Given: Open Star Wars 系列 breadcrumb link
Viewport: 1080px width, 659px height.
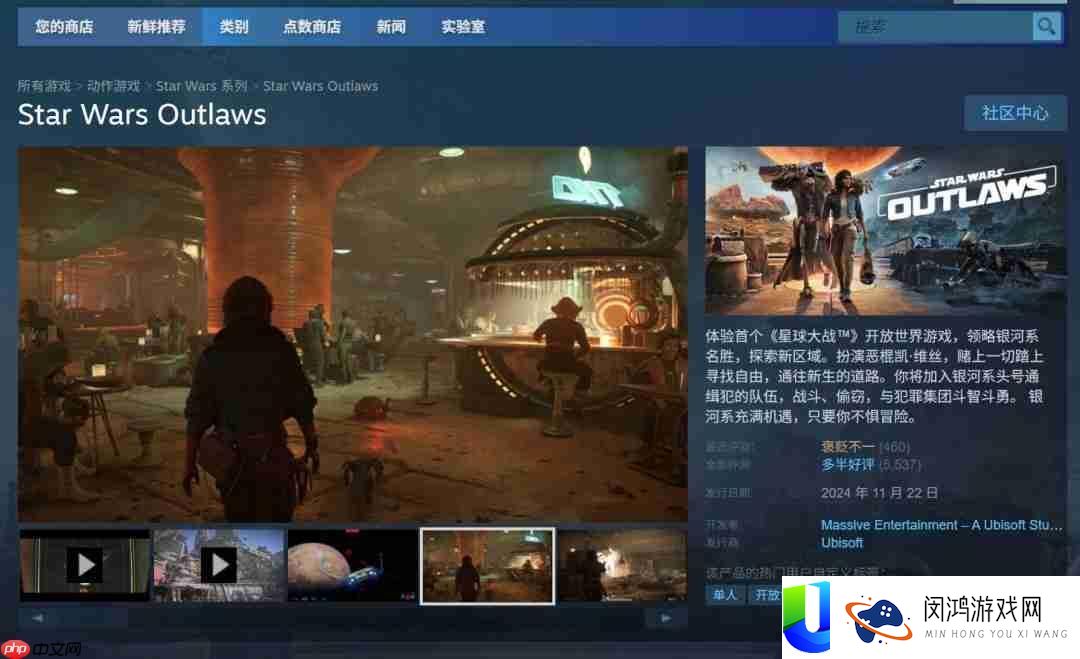Looking at the screenshot, I should point(201,86).
